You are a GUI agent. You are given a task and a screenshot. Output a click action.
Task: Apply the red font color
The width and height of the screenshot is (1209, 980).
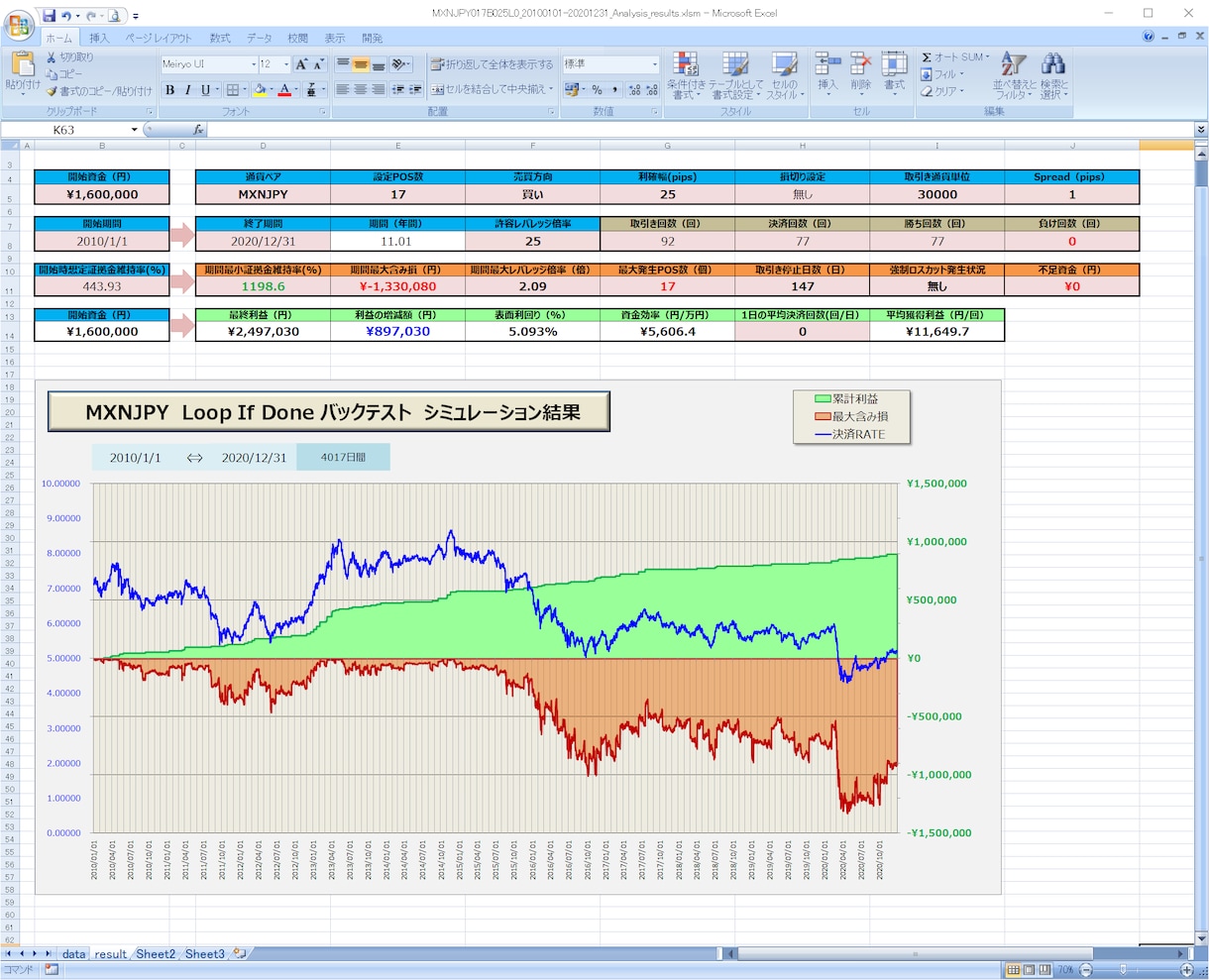pos(284,90)
